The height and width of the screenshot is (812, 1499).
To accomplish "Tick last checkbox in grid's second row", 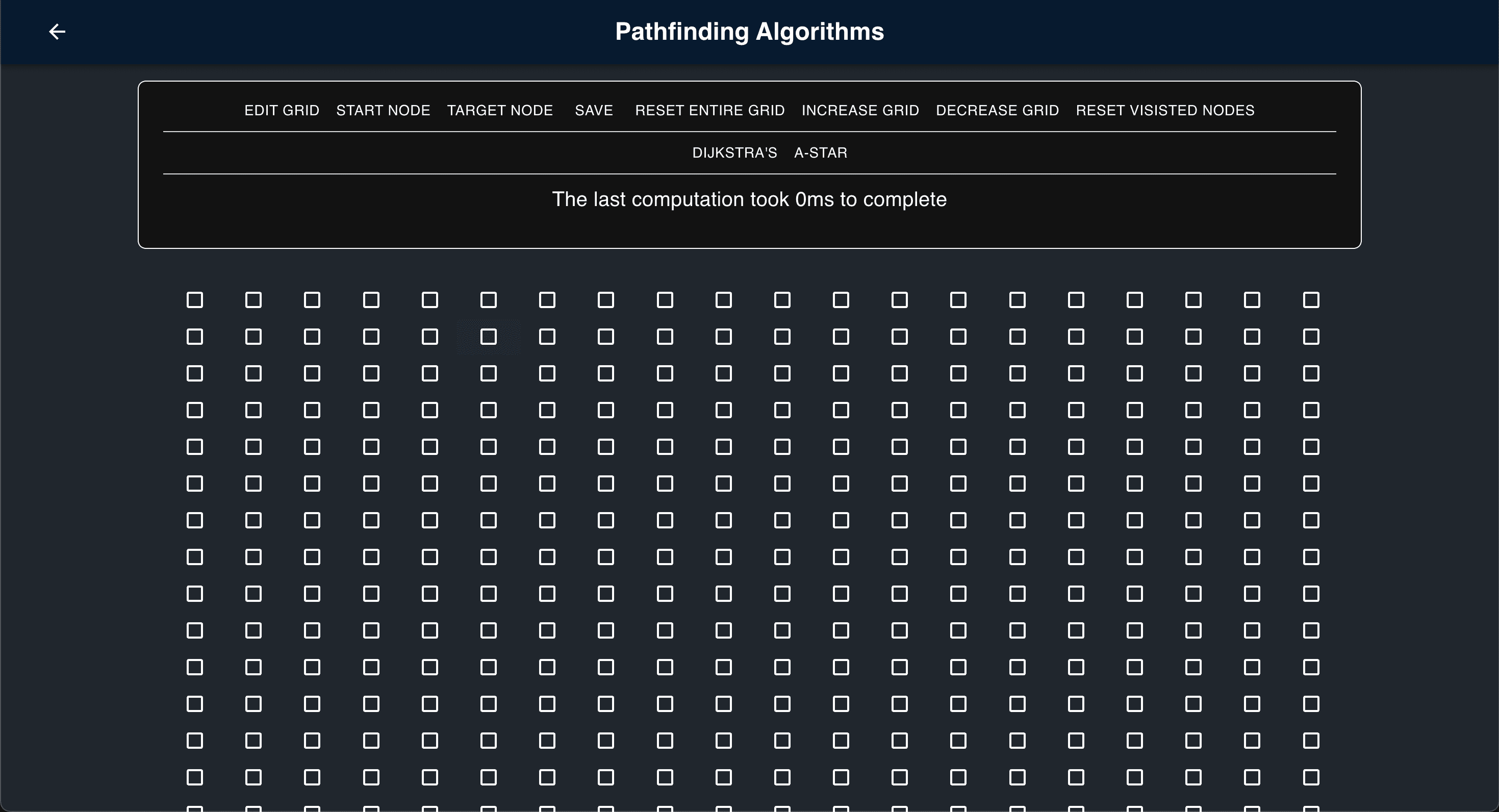I will 1311,337.
